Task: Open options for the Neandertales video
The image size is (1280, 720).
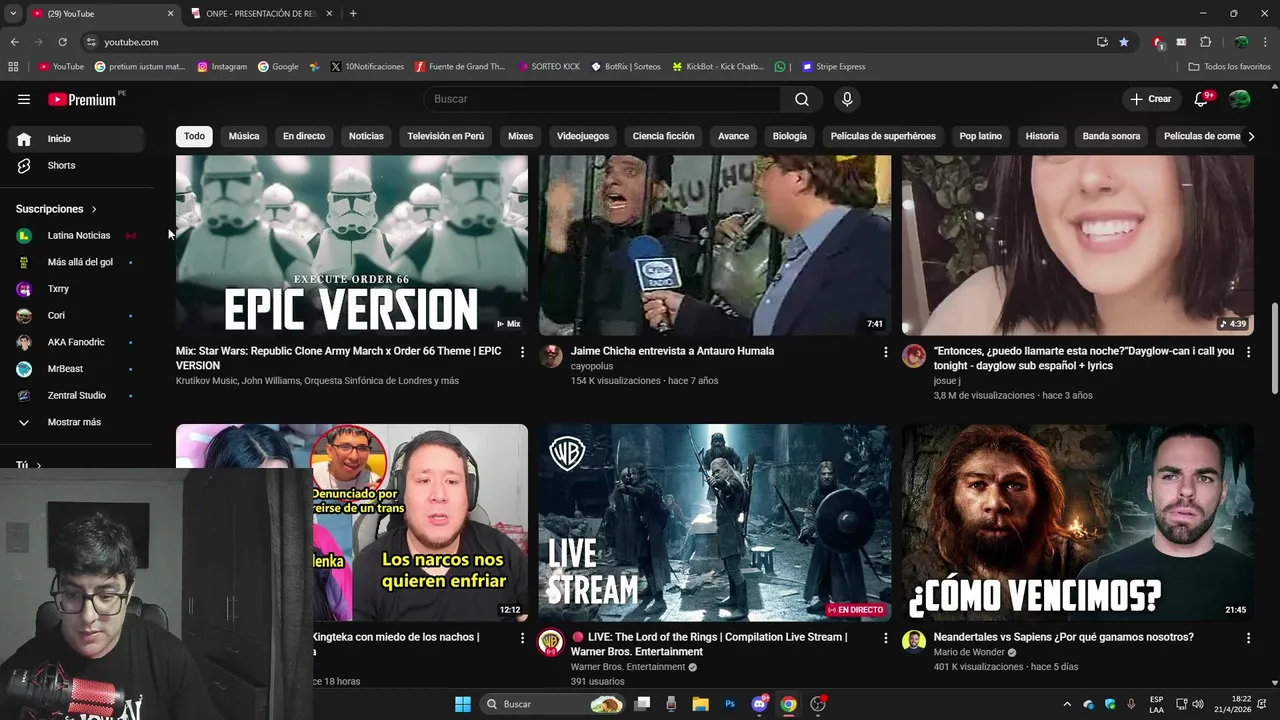Action: click(1248, 638)
